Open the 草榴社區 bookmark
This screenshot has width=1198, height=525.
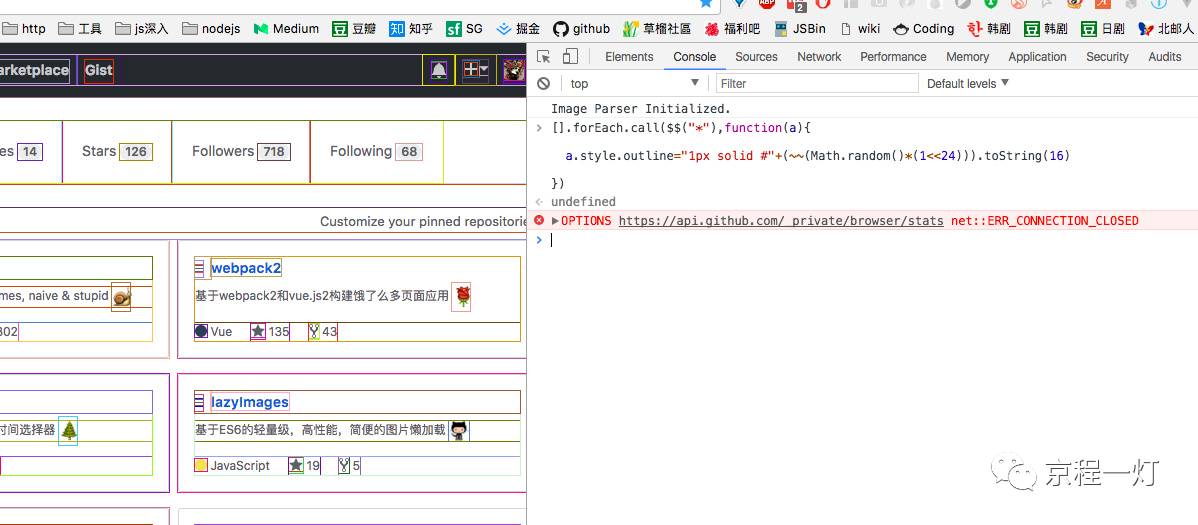657,29
